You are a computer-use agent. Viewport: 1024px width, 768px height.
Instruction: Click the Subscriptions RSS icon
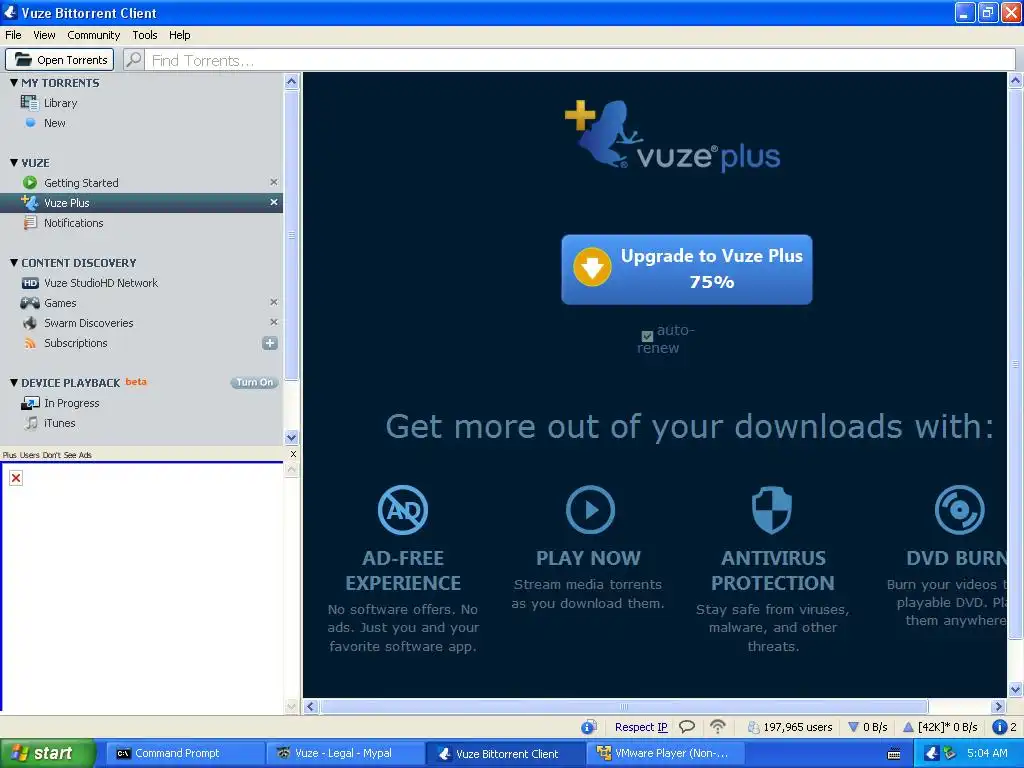[29, 343]
